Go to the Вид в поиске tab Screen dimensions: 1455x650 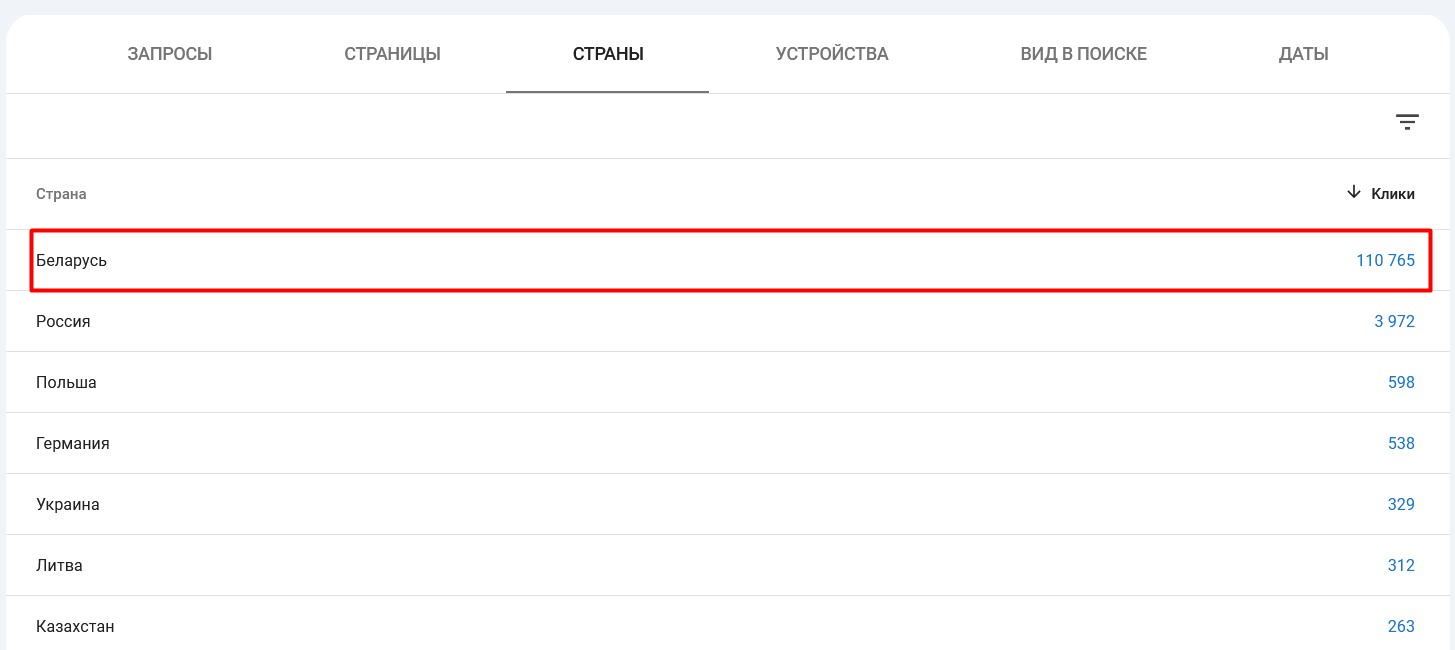point(1083,54)
